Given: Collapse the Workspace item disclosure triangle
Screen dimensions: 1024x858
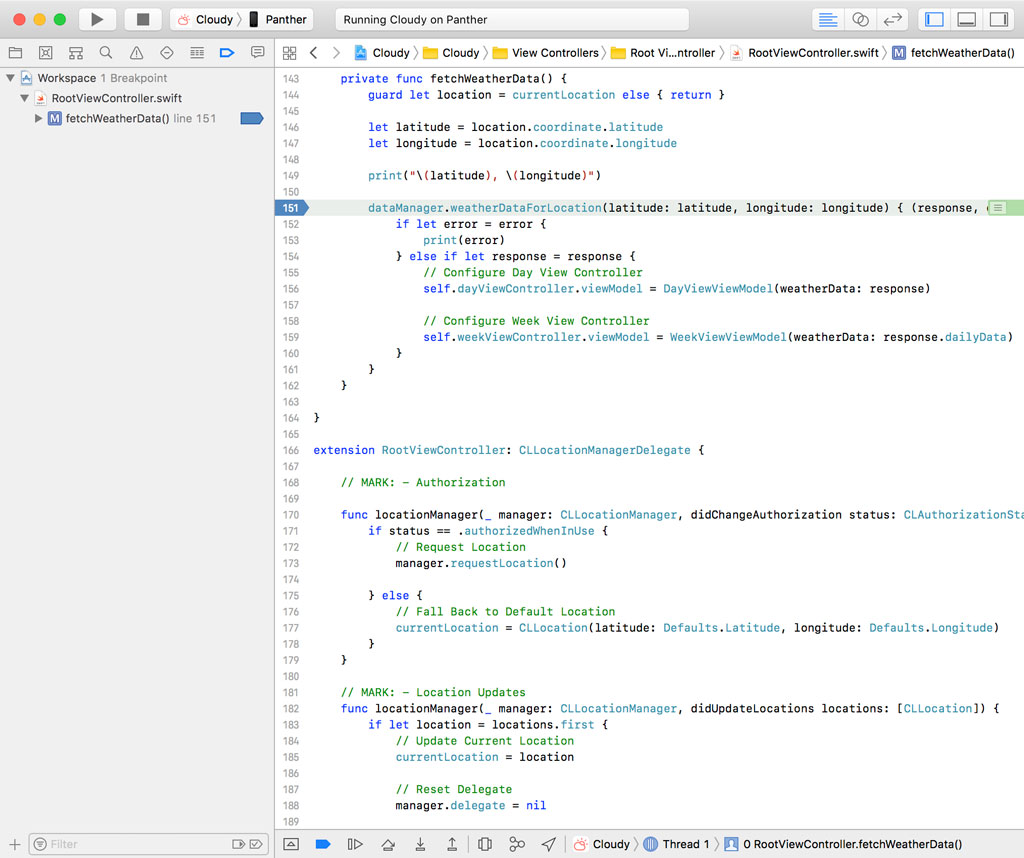Looking at the screenshot, I should tap(10, 78).
